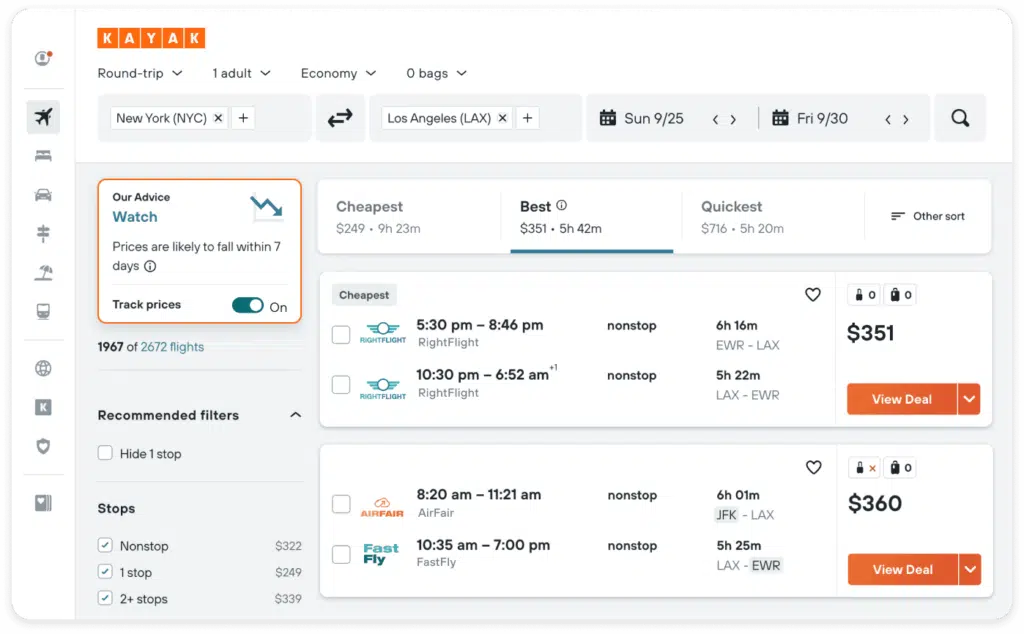Image resolution: width=1024 pixels, height=634 pixels.
Task: Uncheck the Nonstop stops filter
Action: pyautogui.click(x=105, y=545)
